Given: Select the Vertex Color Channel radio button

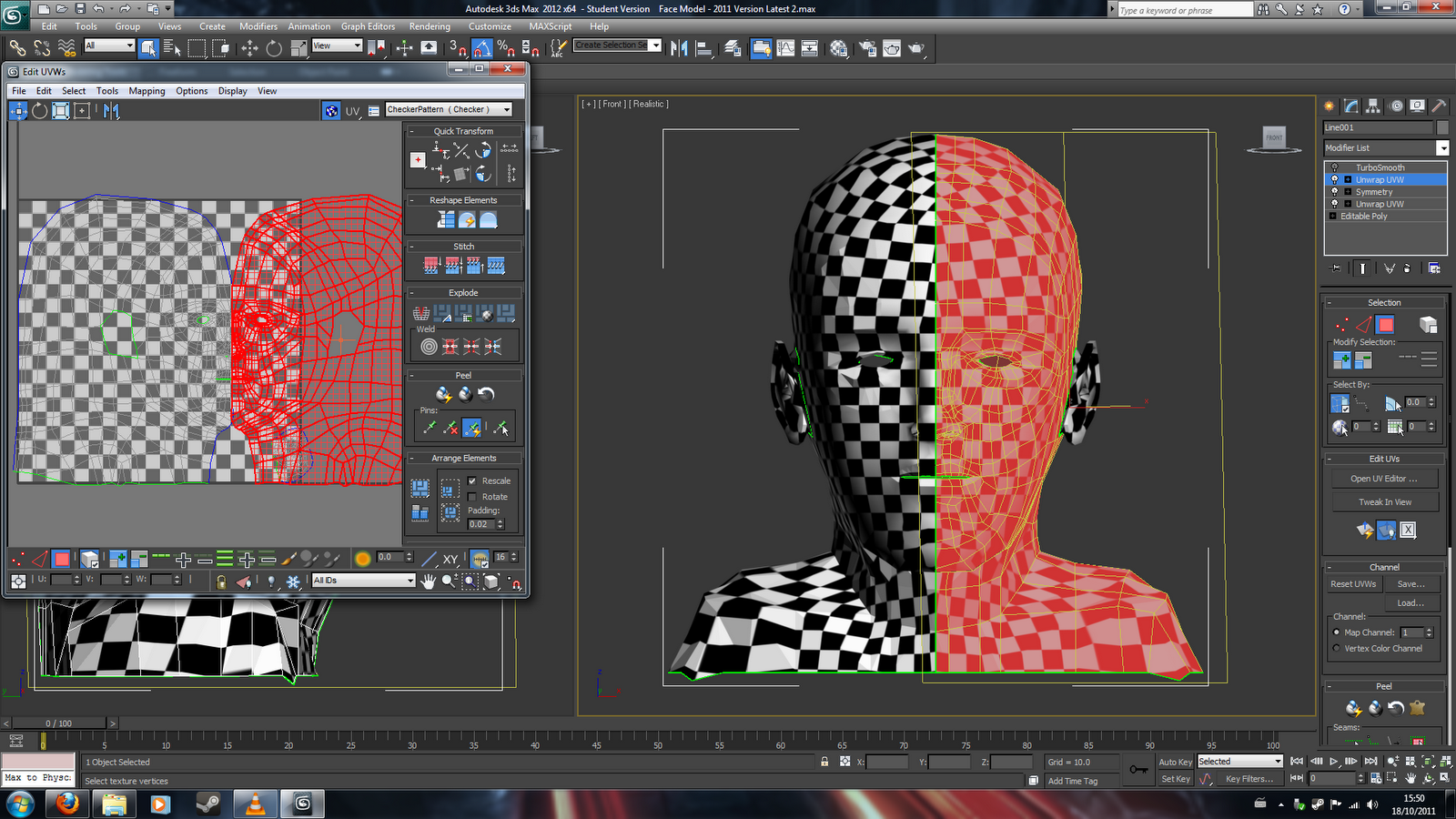Looking at the screenshot, I should tap(1335, 648).
